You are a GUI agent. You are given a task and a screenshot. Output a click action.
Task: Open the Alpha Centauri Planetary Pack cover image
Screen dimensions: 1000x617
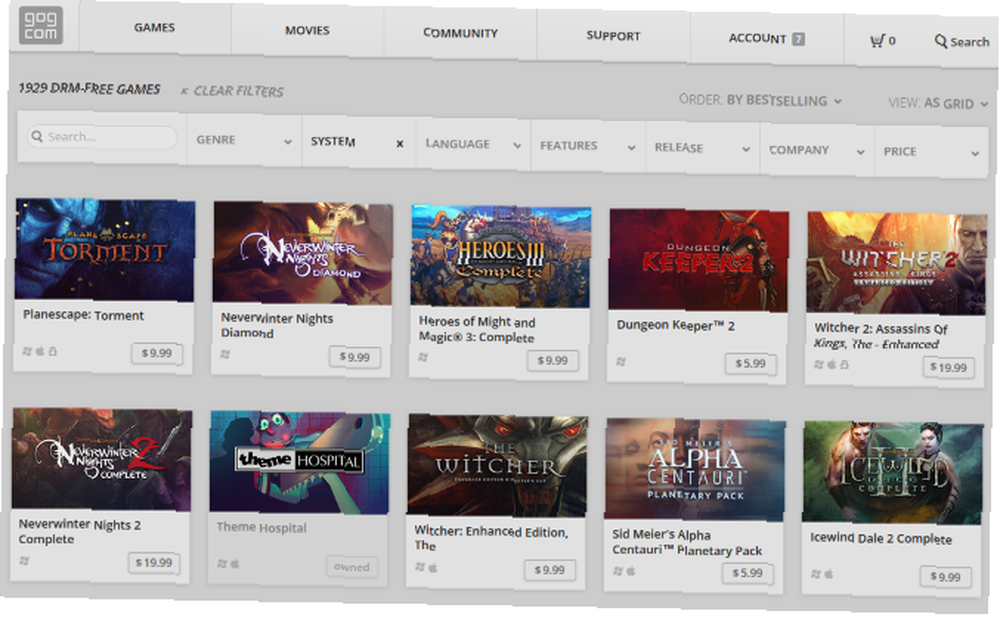695,470
